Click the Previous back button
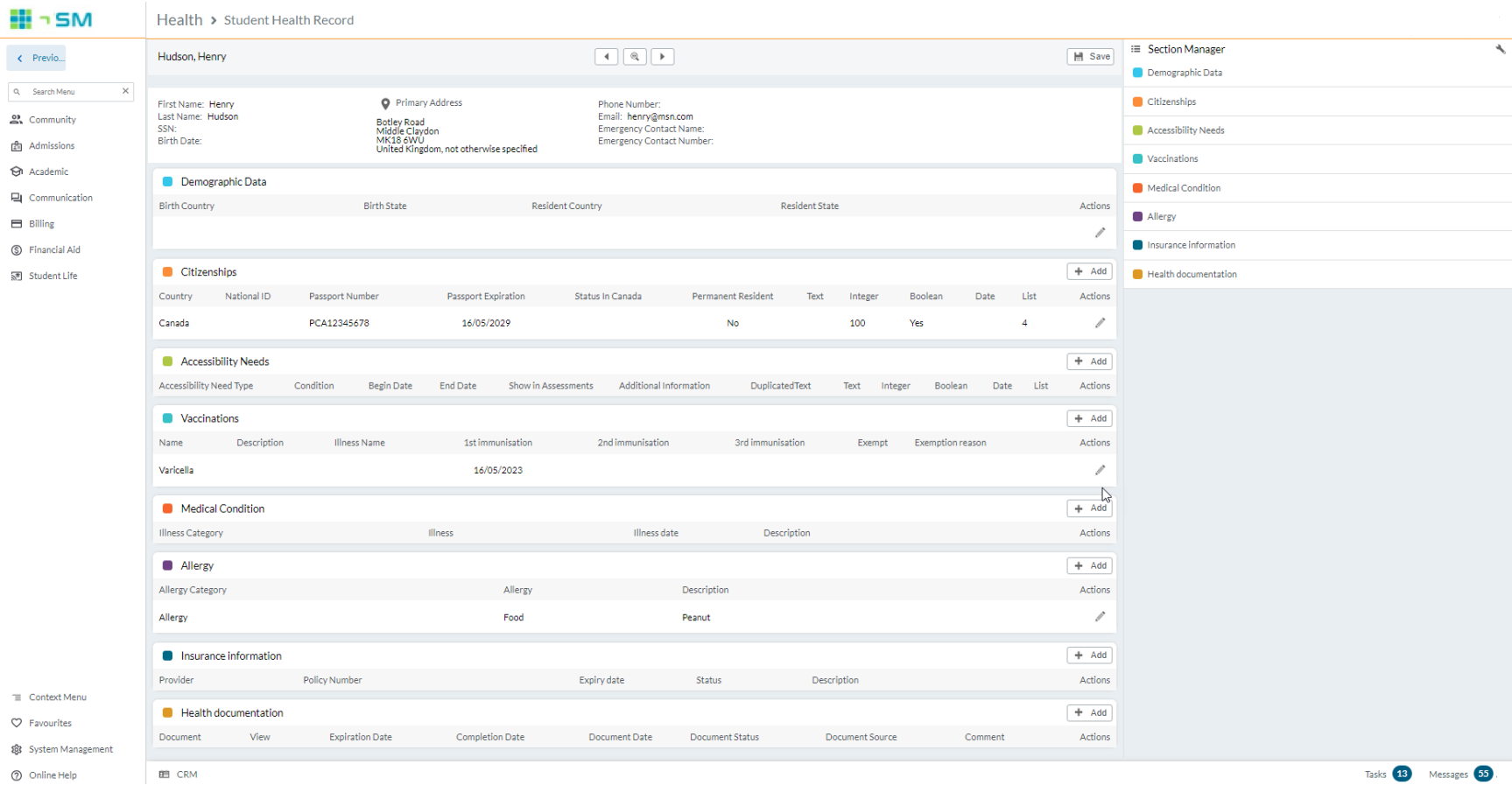Screen dimensions: 1512x785 pyautogui.click(x=37, y=58)
